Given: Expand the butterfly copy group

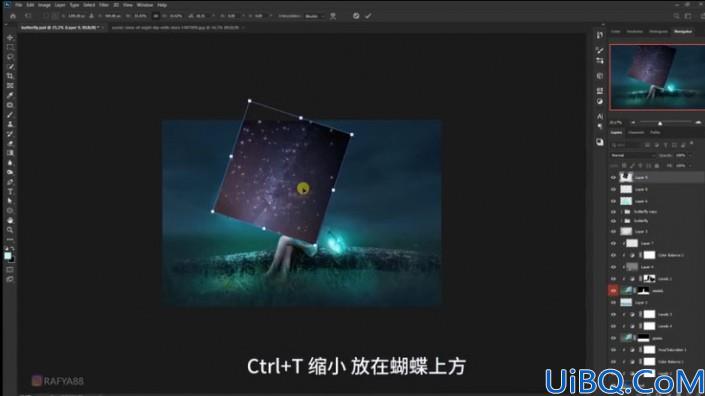Looking at the screenshot, I should coord(622,211).
